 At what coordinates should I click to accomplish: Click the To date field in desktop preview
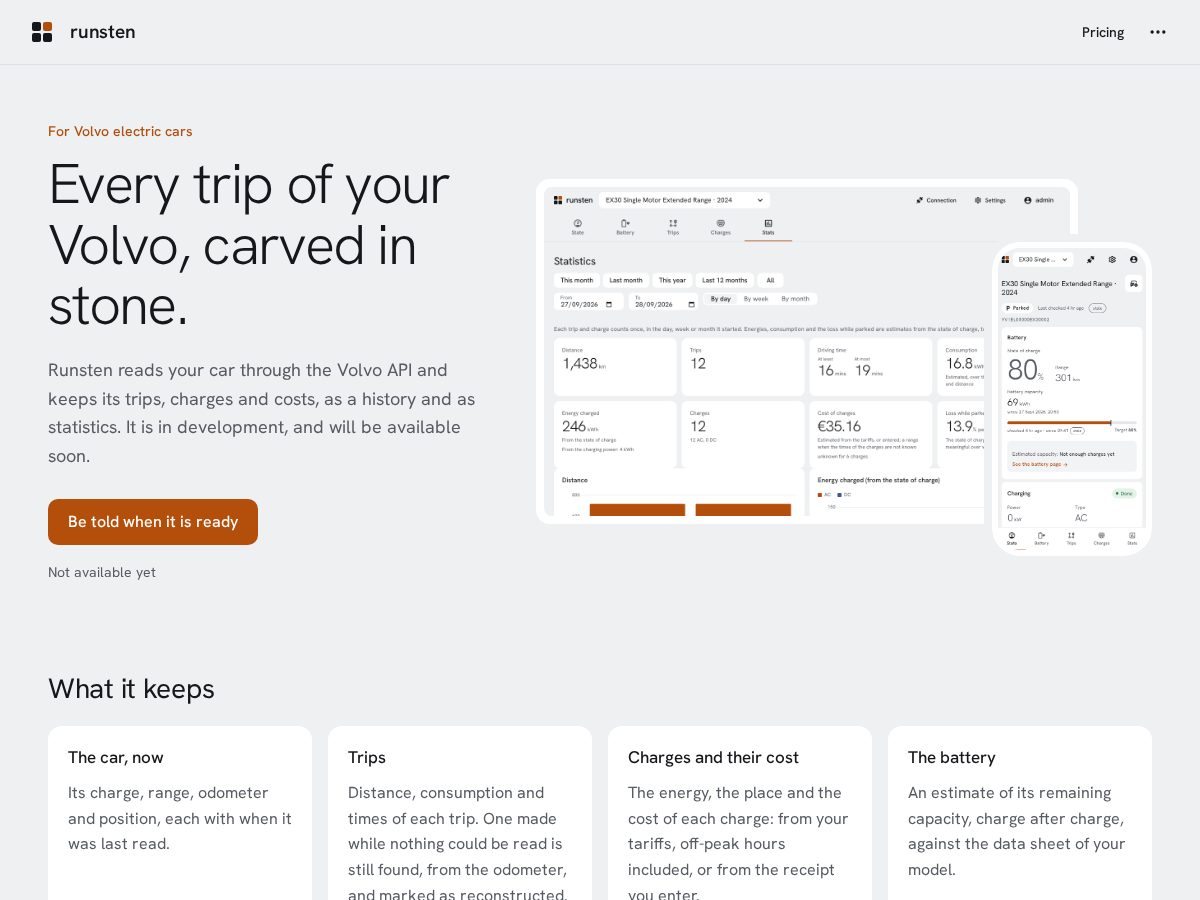click(x=664, y=302)
